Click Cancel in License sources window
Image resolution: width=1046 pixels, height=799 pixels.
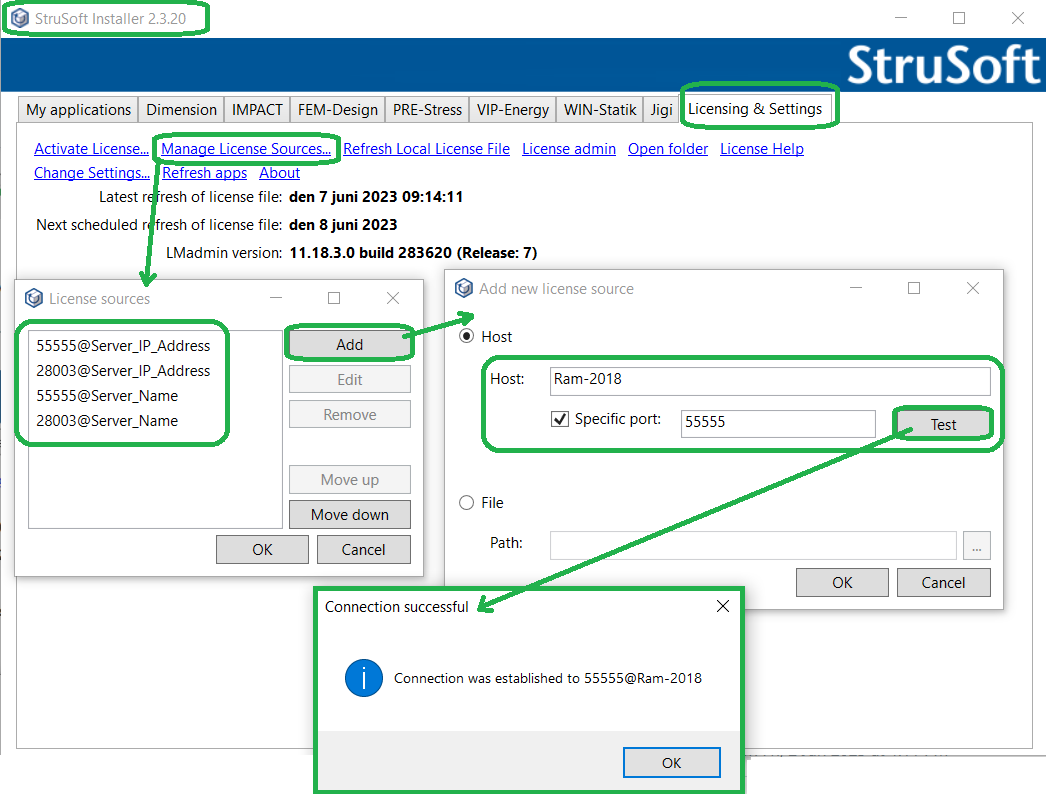[x=364, y=550]
